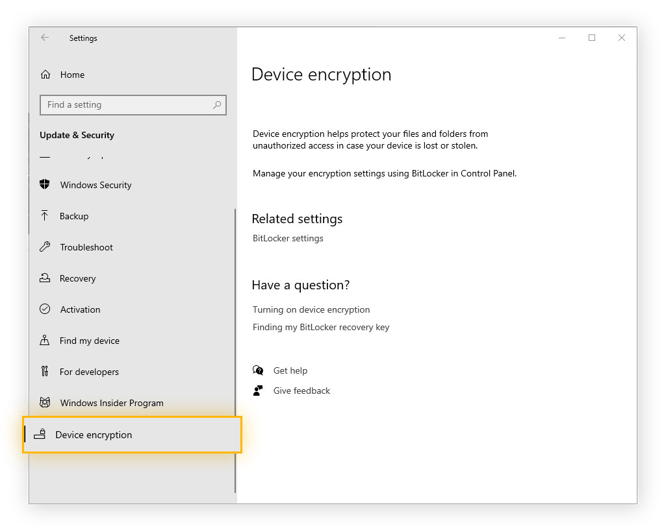Go to Home settings page

point(72,75)
